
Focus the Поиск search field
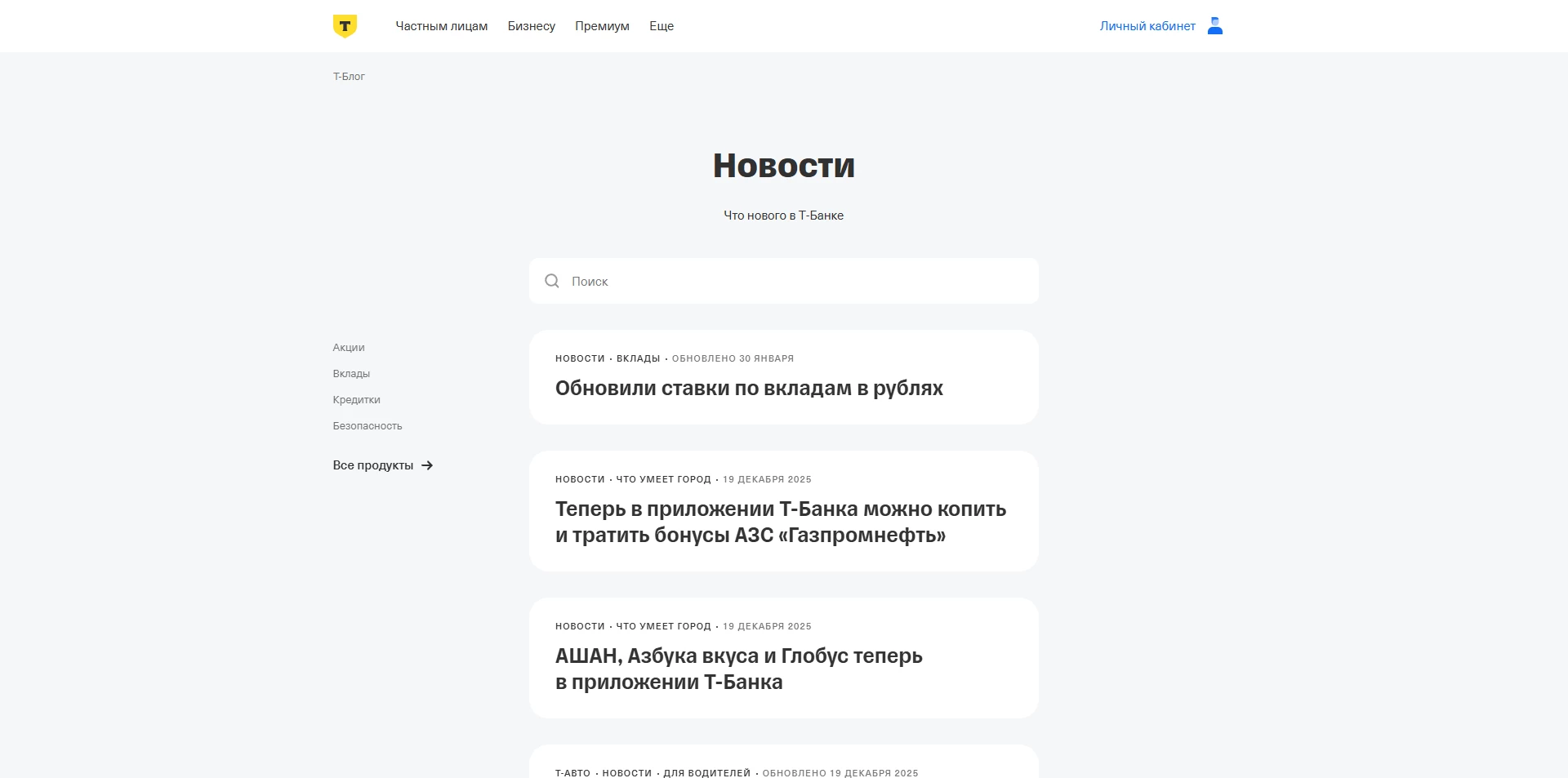pos(784,281)
